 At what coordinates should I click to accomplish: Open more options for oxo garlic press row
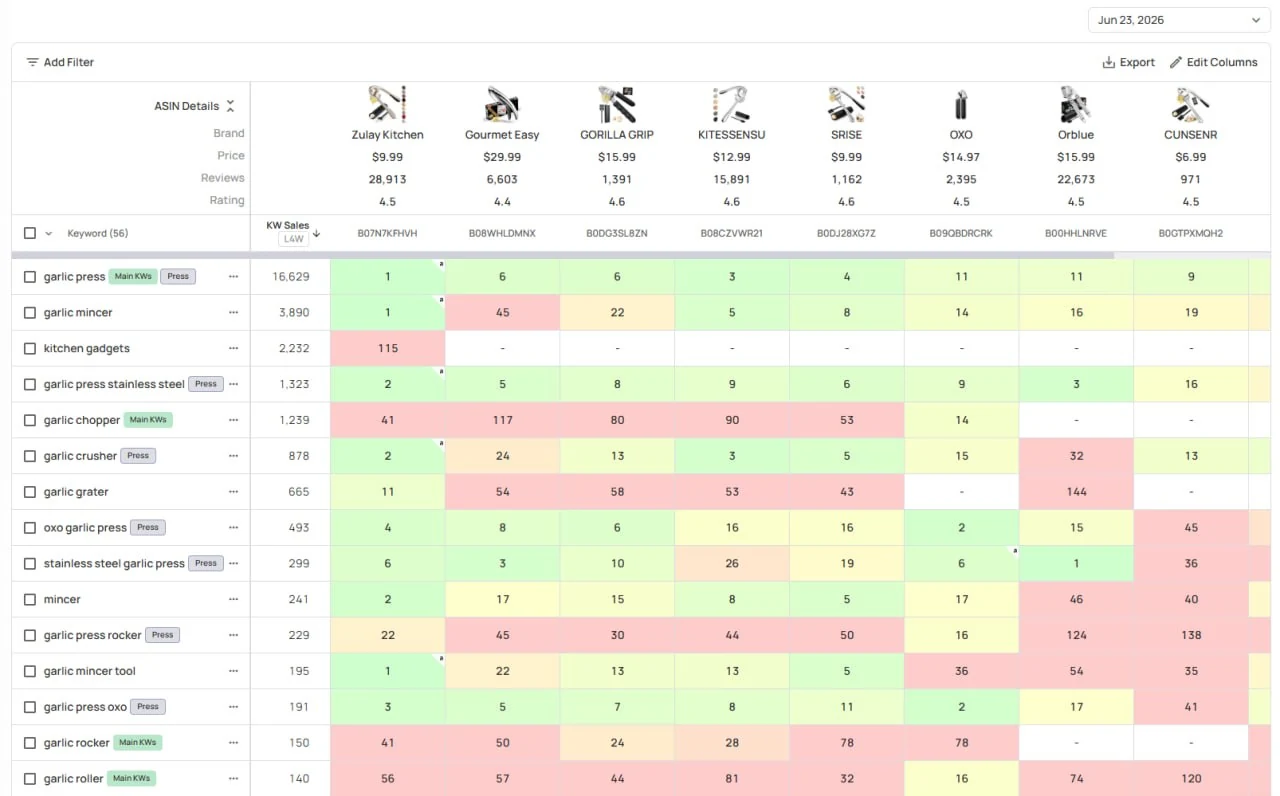233,528
